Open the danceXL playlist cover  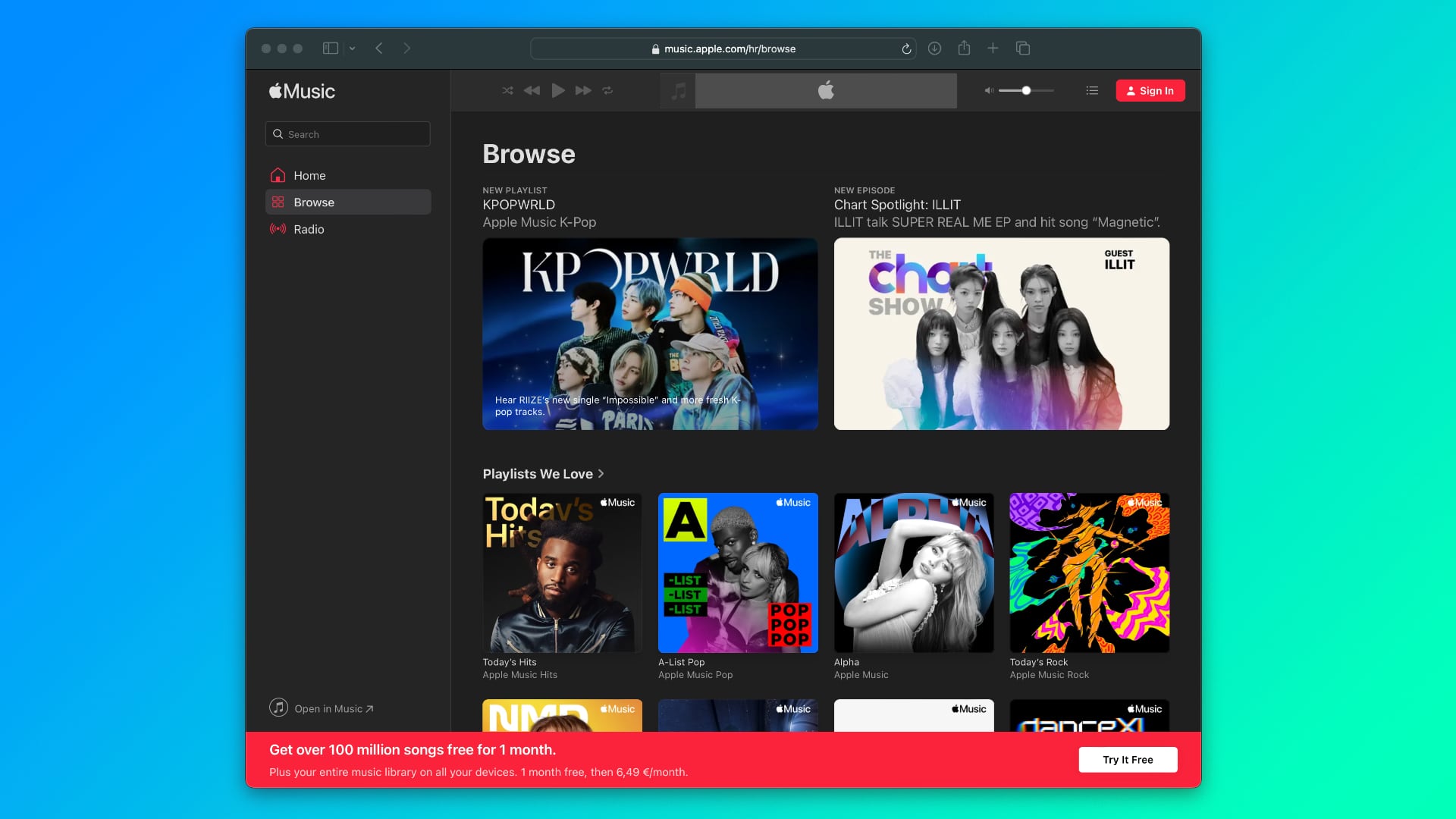1090,716
